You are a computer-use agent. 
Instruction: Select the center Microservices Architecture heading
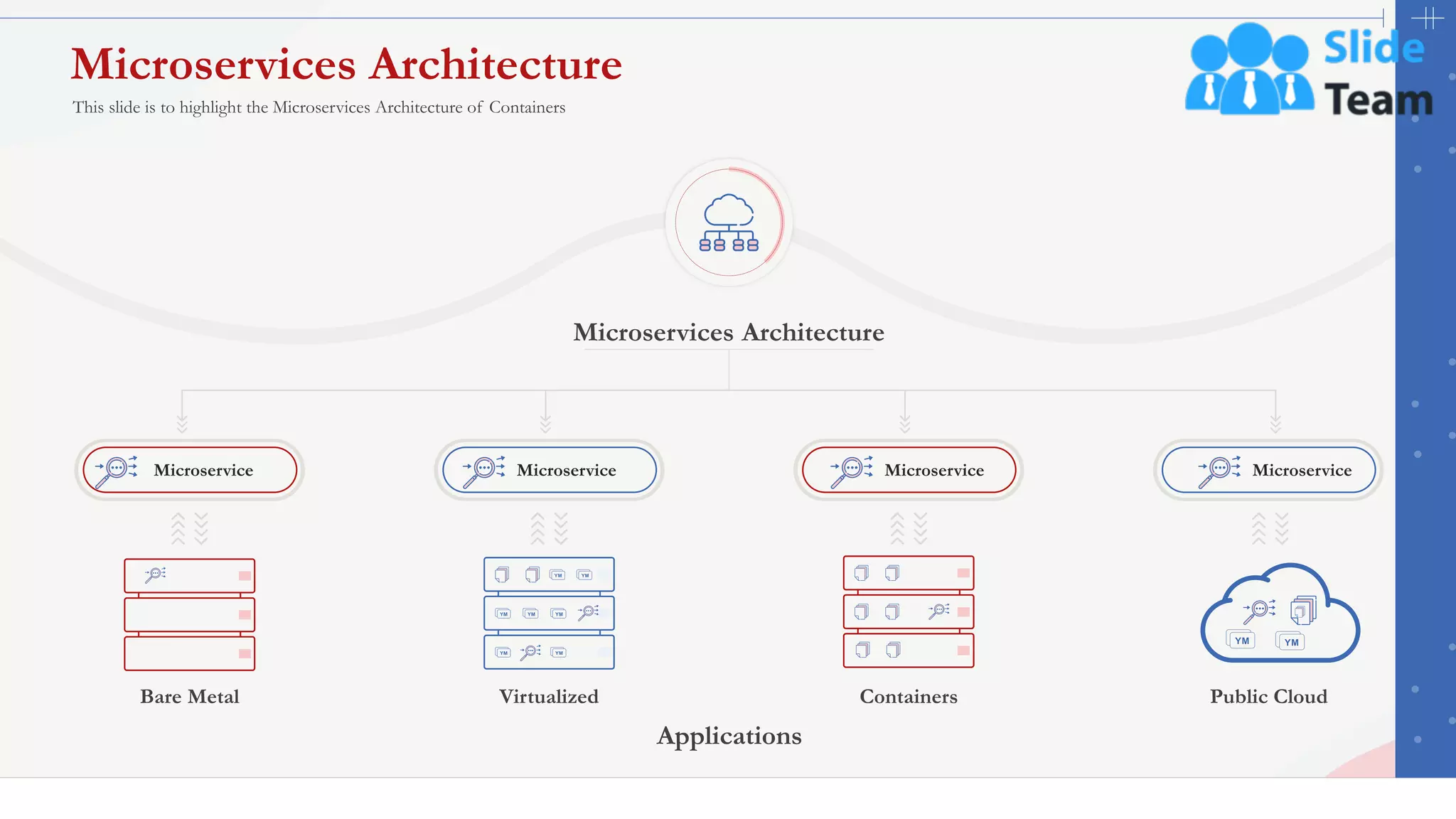(729, 332)
